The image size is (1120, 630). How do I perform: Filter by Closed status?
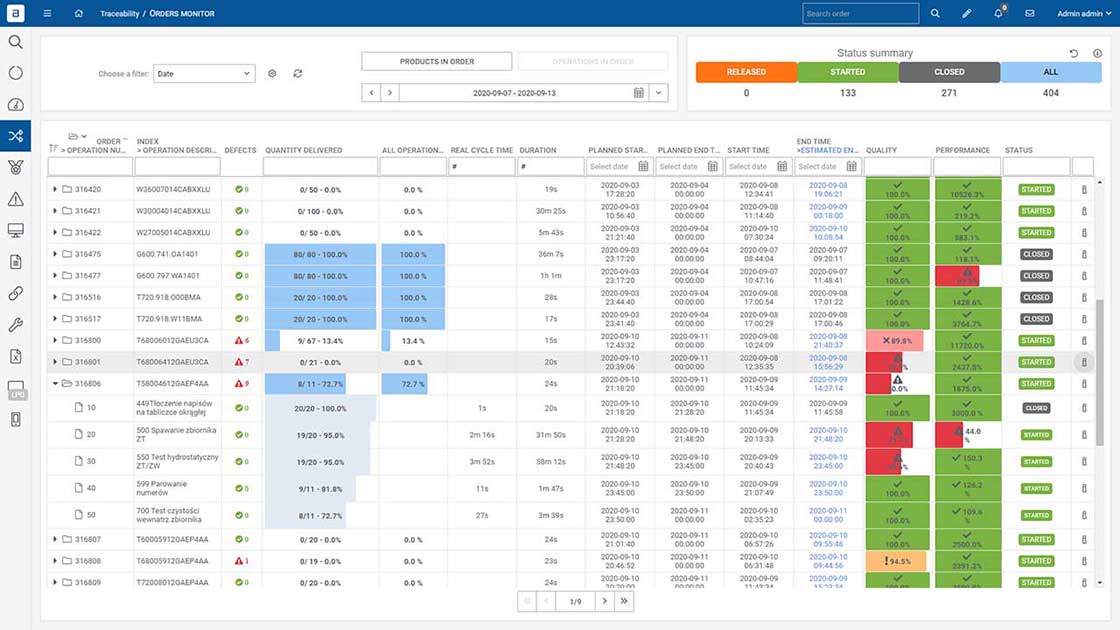click(x=949, y=72)
